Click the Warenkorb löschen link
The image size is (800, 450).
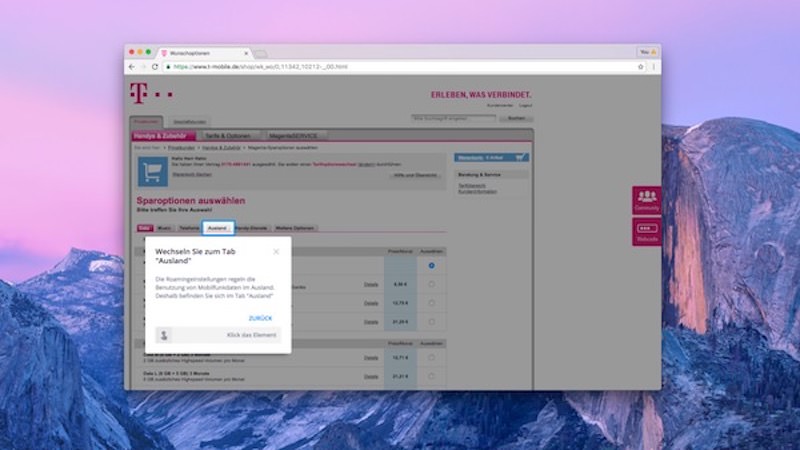tap(192, 174)
